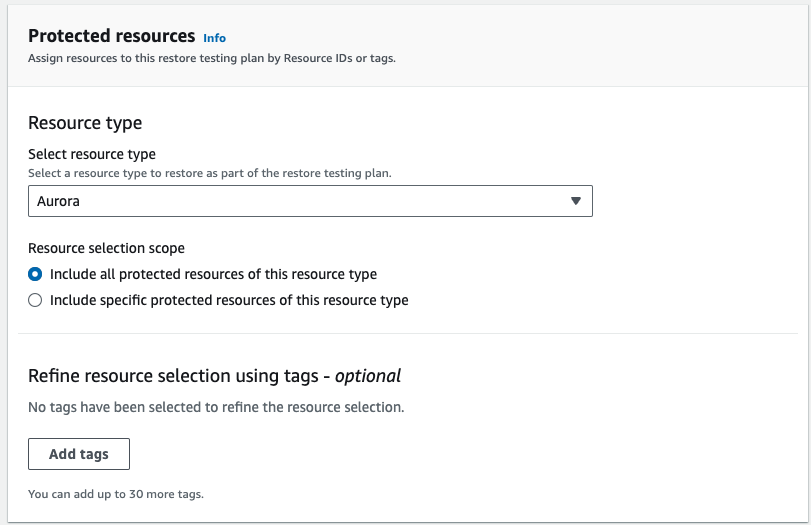Open the Info link beside Protected resources
The height and width of the screenshot is (525, 811).
tap(214, 38)
